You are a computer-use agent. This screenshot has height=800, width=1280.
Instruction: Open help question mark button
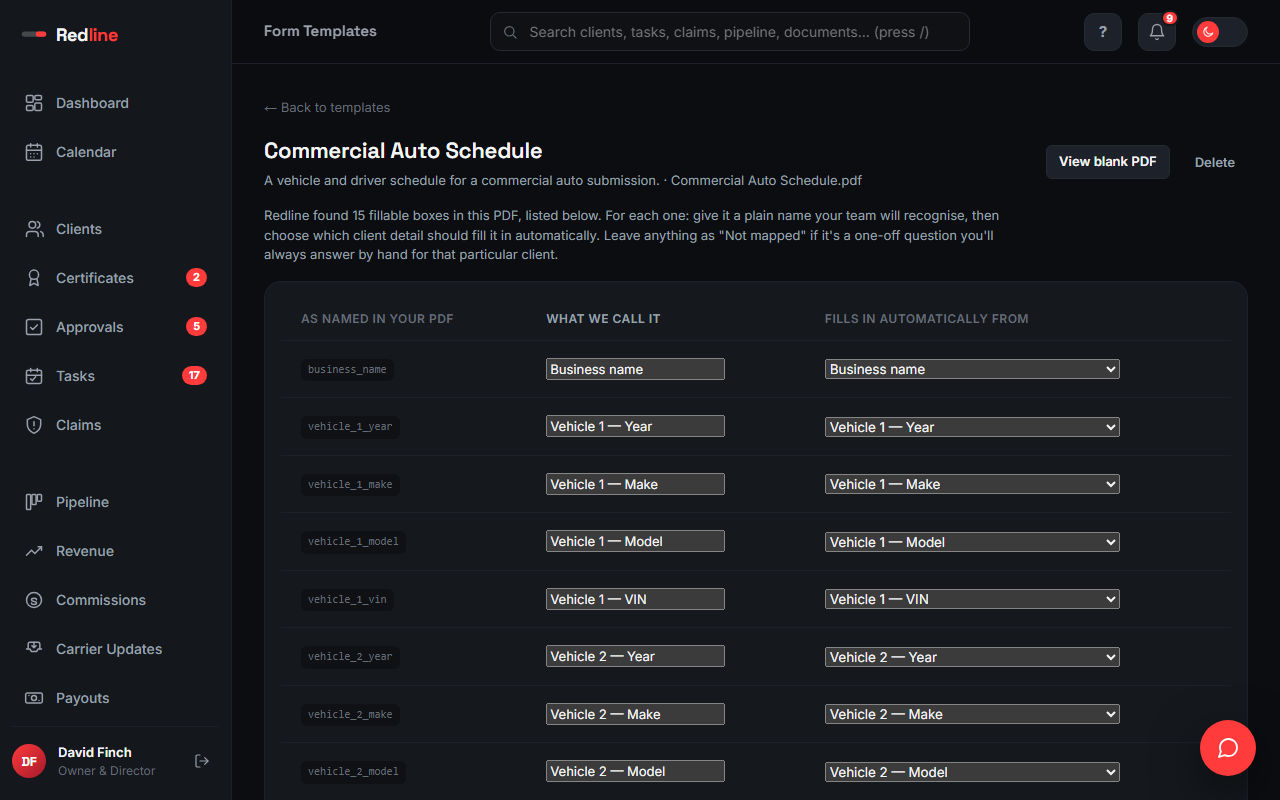click(1103, 32)
